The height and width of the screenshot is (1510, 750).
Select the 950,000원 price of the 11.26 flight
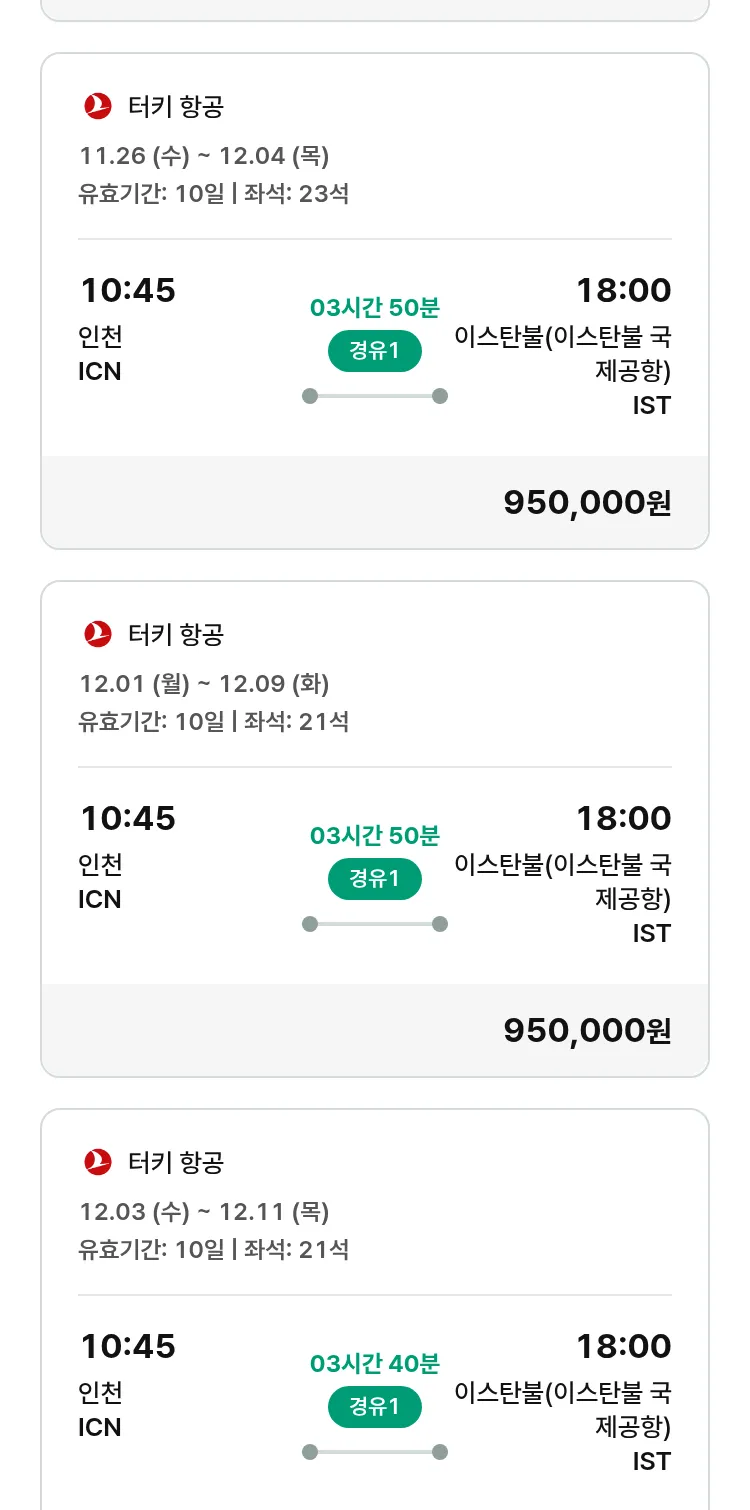click(587, 503)
